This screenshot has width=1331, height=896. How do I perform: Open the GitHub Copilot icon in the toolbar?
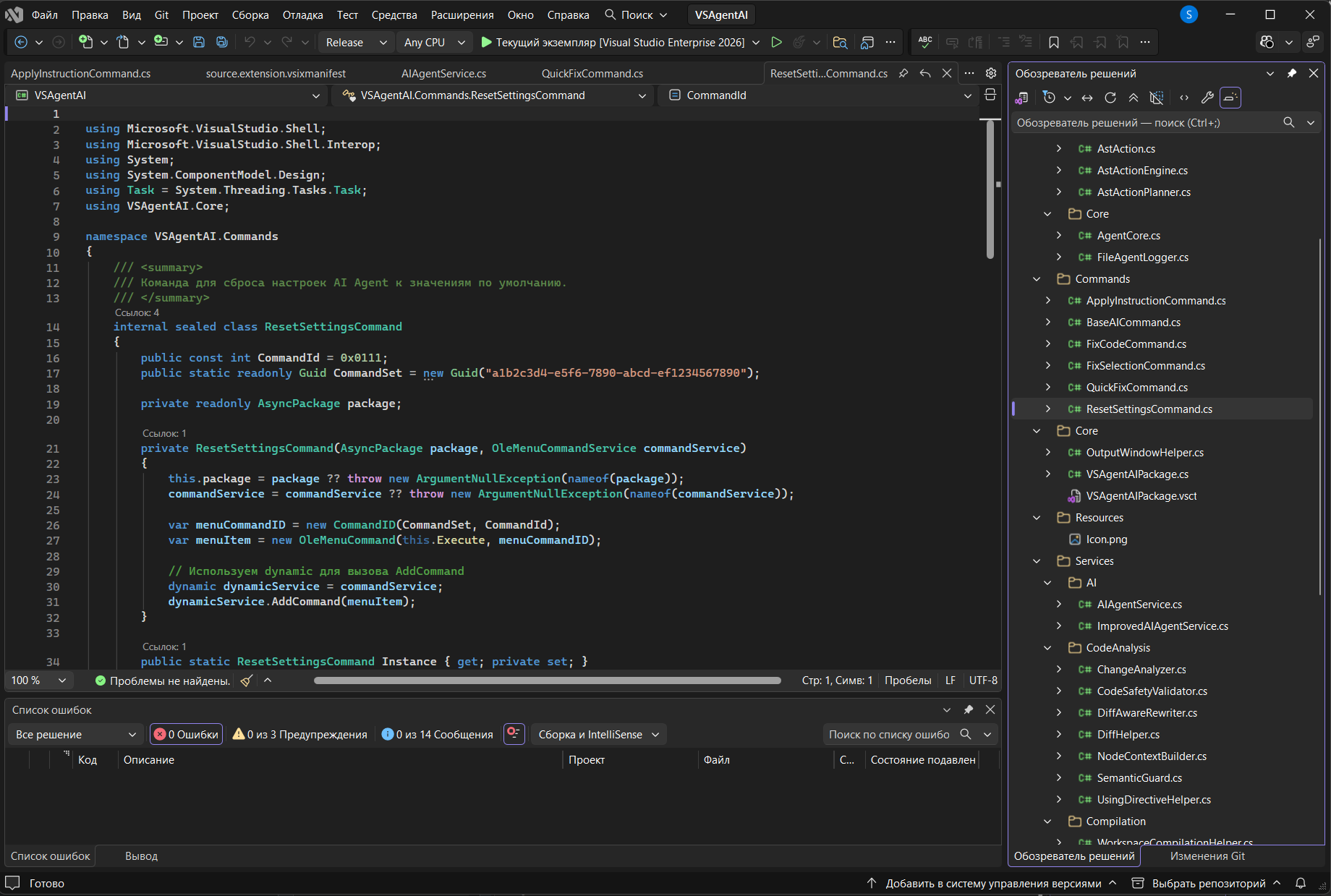click(1267, 42)
